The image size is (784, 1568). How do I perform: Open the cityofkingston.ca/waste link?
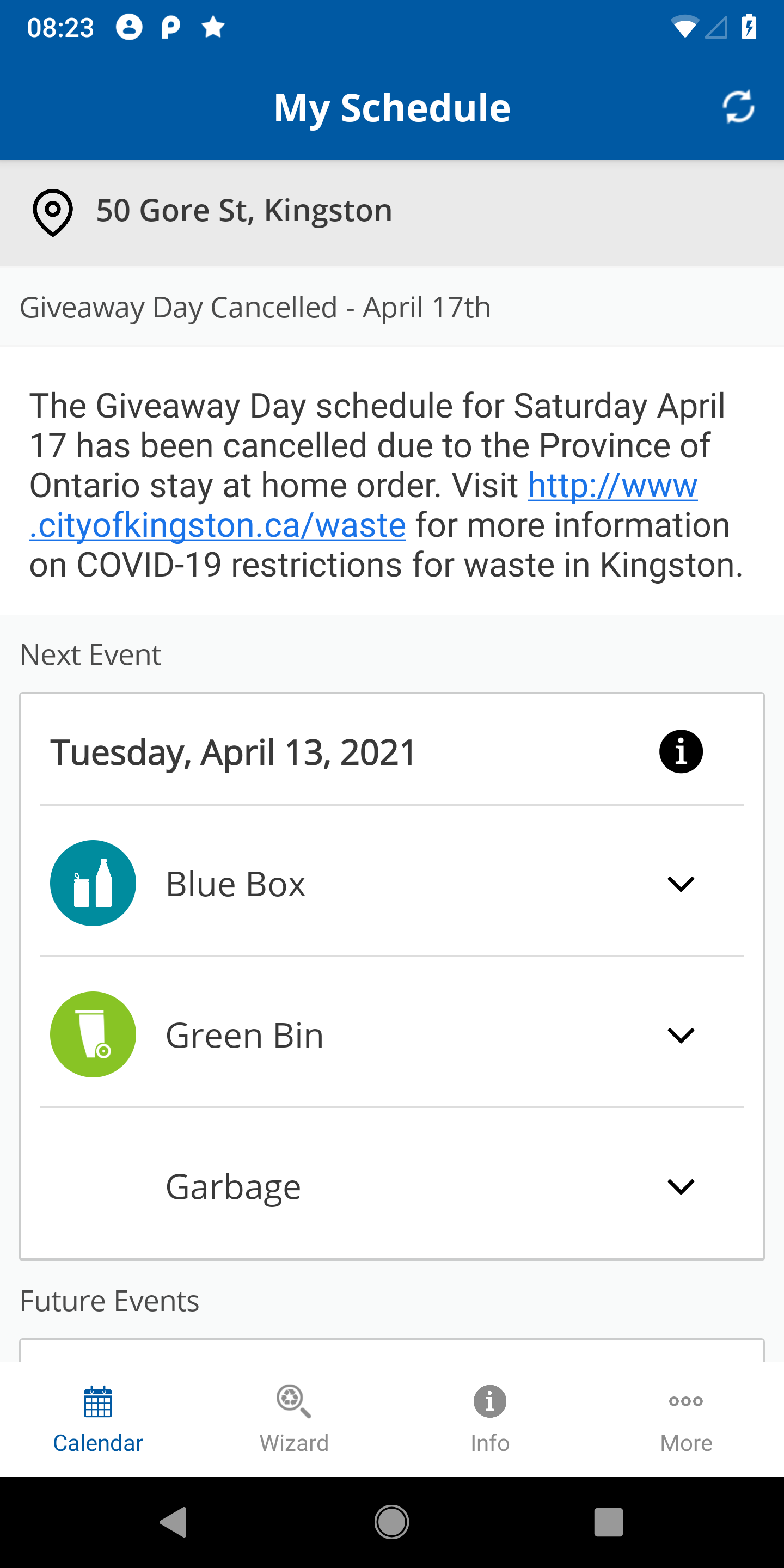coord(363,505)
